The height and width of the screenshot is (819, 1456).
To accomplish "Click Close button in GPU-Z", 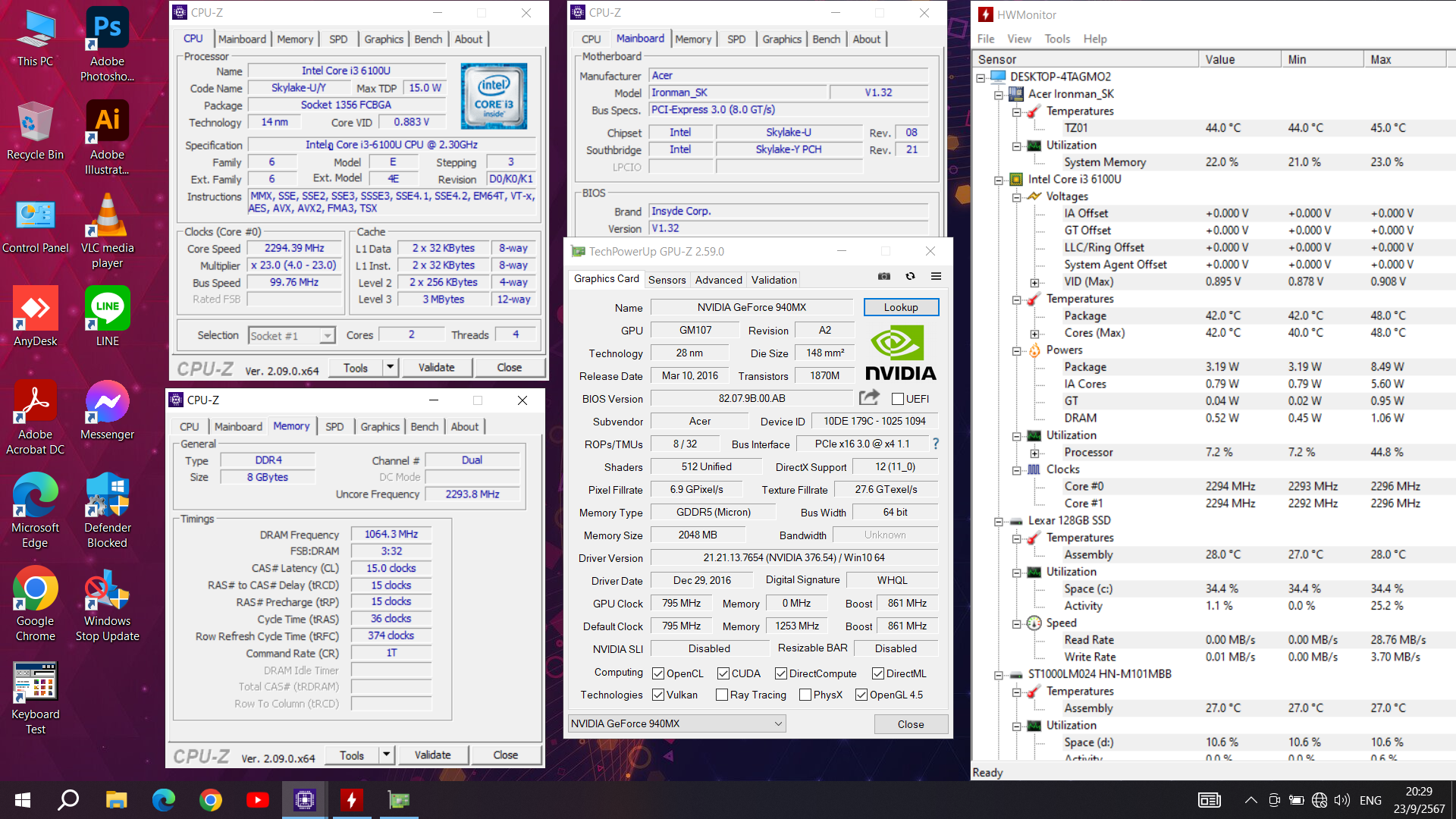I will (911, 724).
